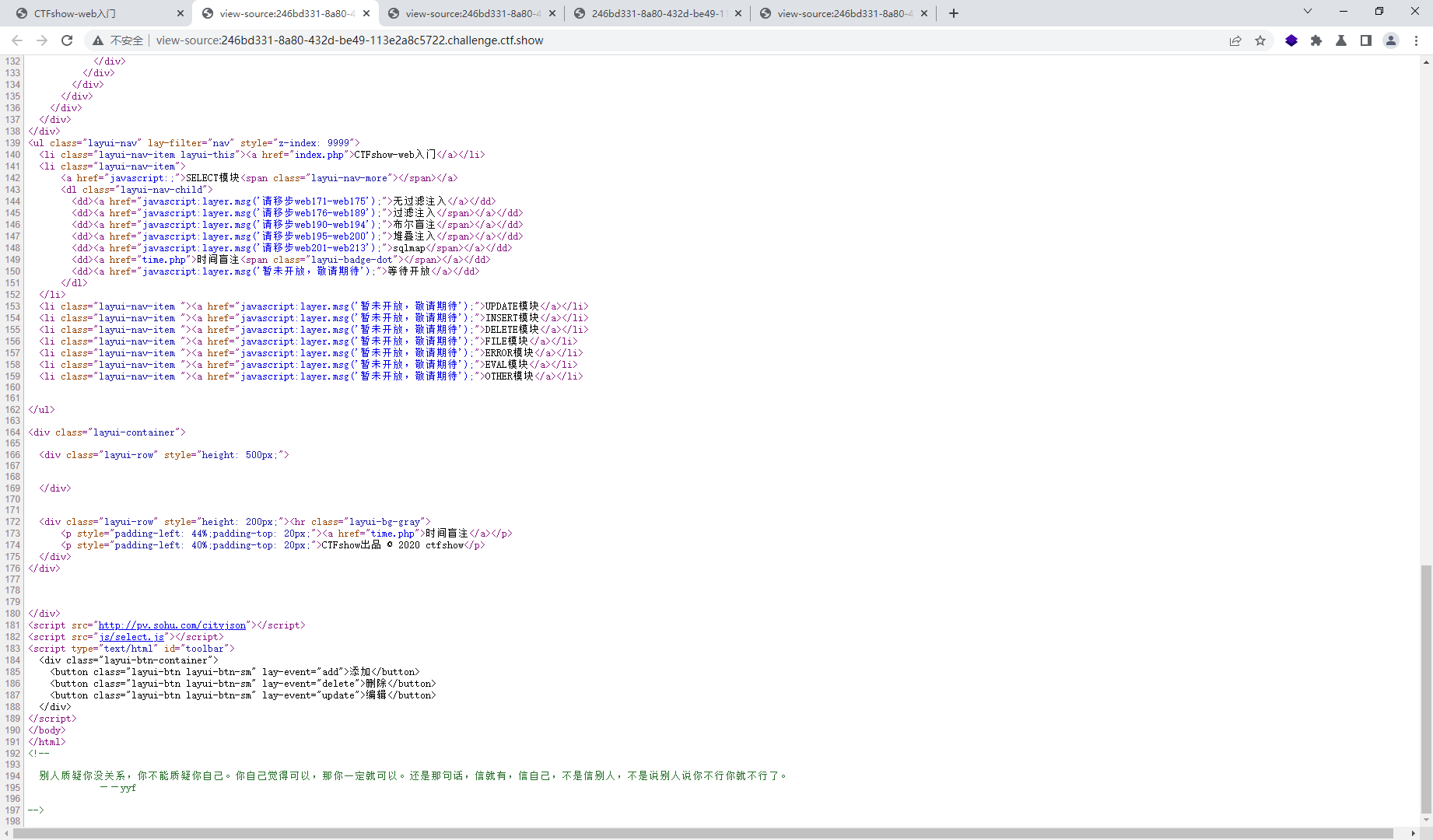
Task: Close the last view-source tab
Action: (x=924, y=13)
